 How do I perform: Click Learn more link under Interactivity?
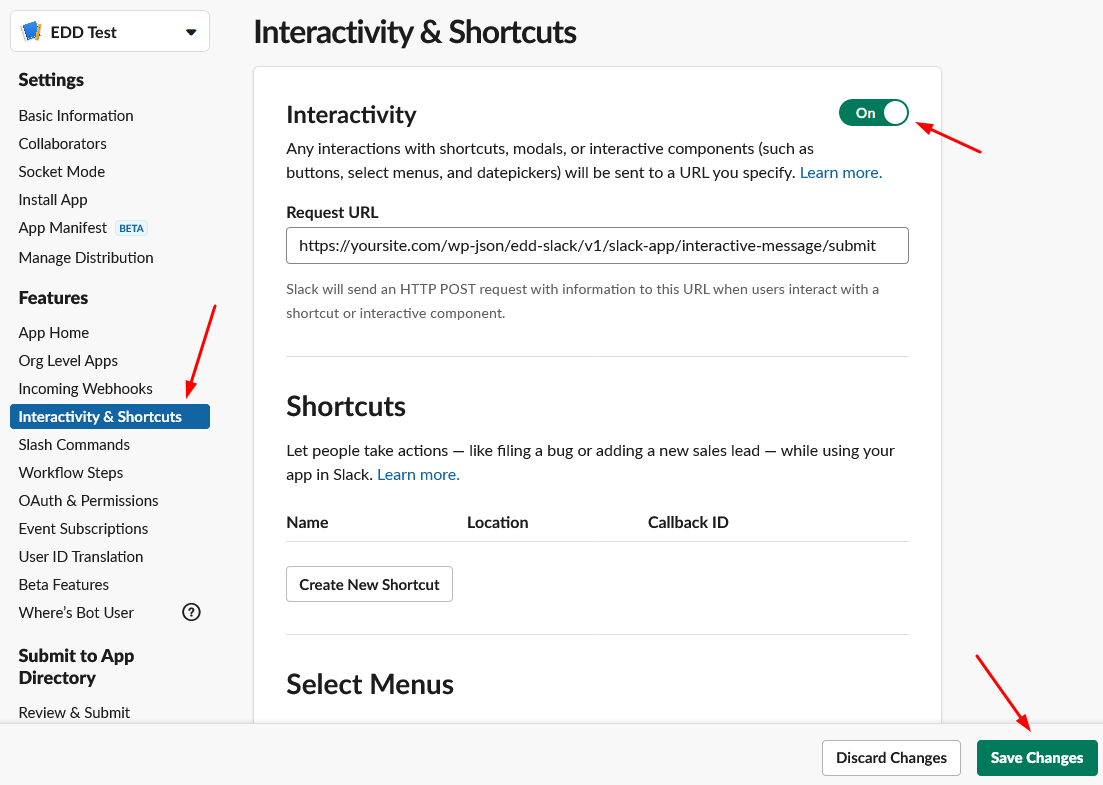[840, 173]
